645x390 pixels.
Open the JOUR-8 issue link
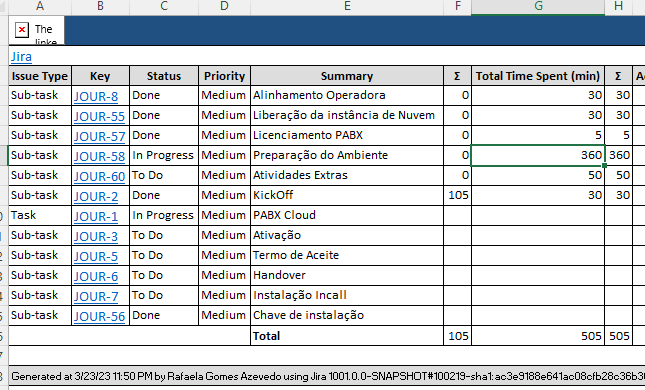tap(96, 96)
